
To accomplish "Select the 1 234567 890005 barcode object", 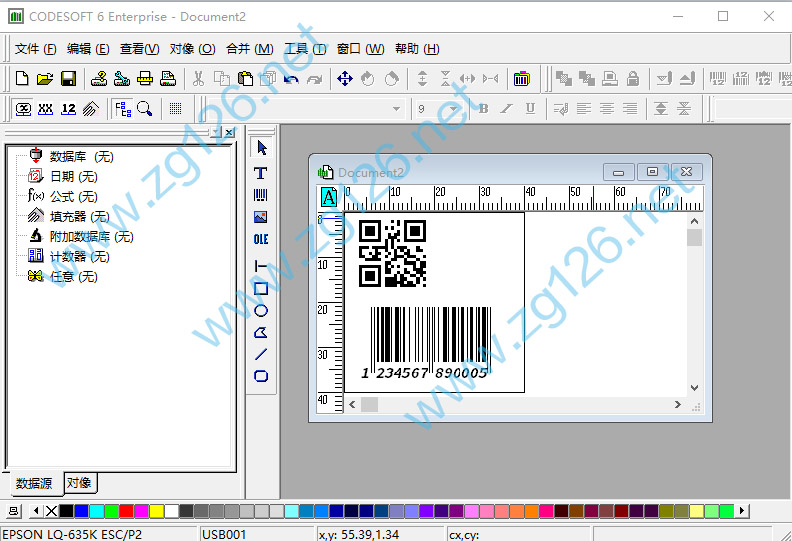I will coord(425,343).
